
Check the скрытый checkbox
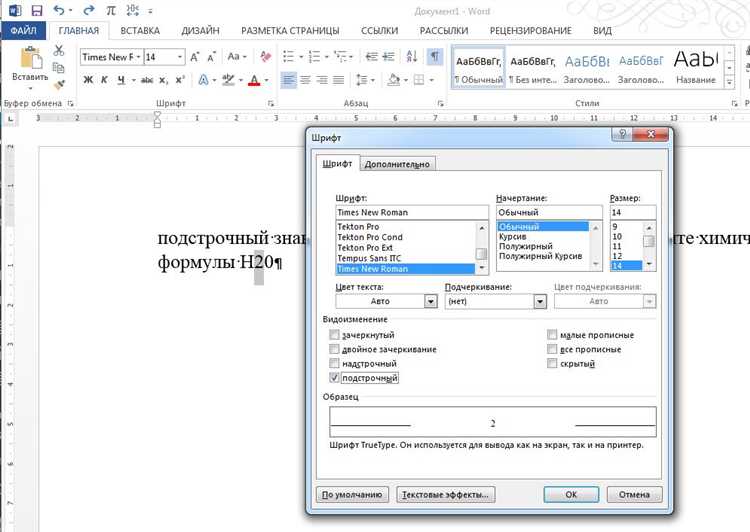[552, 364]
